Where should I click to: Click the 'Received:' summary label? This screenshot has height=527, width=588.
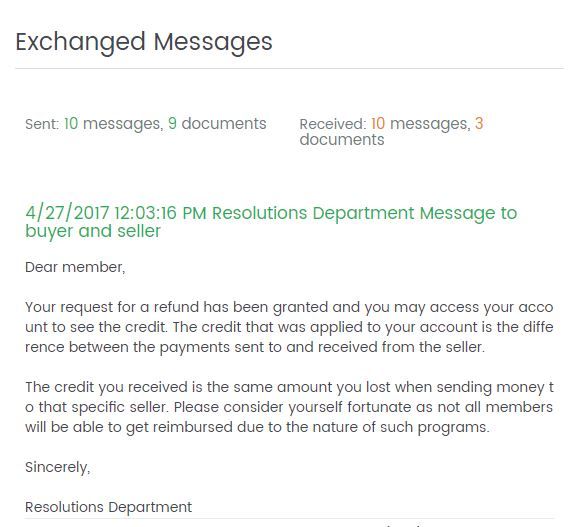pyautogui.click(x=333, y=124)
